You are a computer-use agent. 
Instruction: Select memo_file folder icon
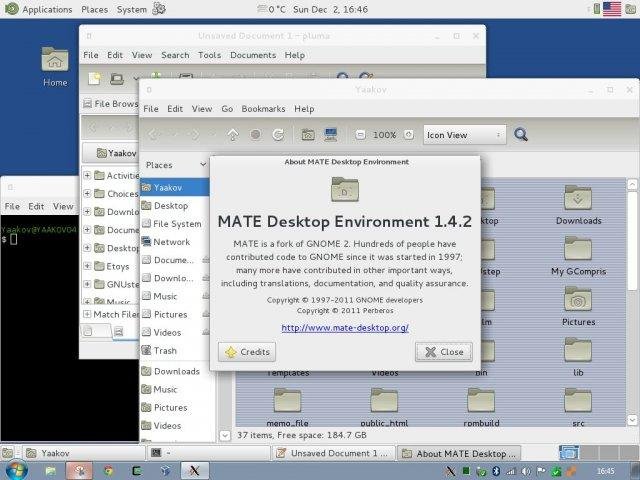tap(287, 407)
